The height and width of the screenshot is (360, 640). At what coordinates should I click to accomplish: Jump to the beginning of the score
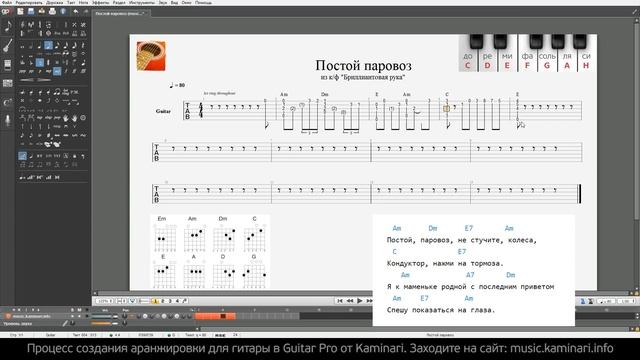pyautogui.click(x=340, y=301)
